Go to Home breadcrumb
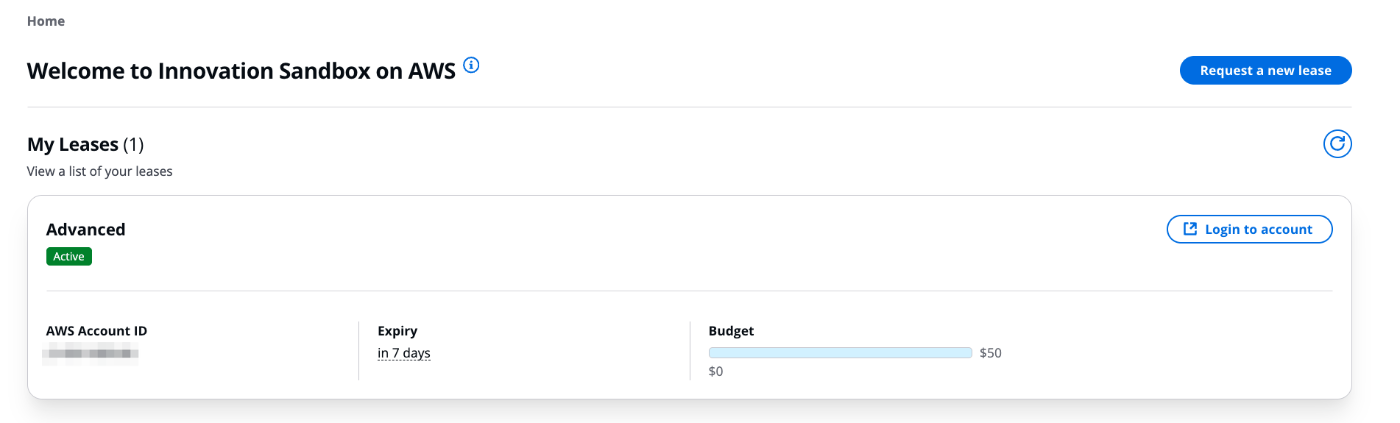This screenshot has height=423, width=1400. tap(46, 20)
